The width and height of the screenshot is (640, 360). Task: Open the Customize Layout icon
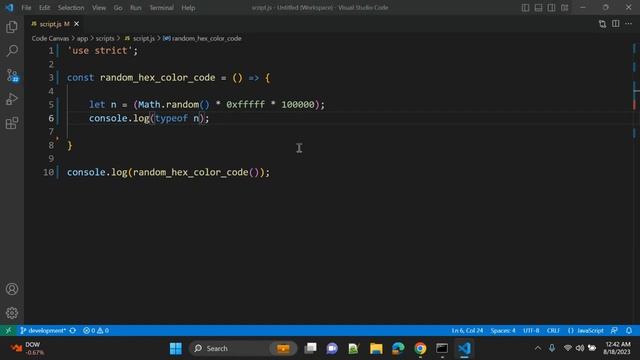coord(564,8)
